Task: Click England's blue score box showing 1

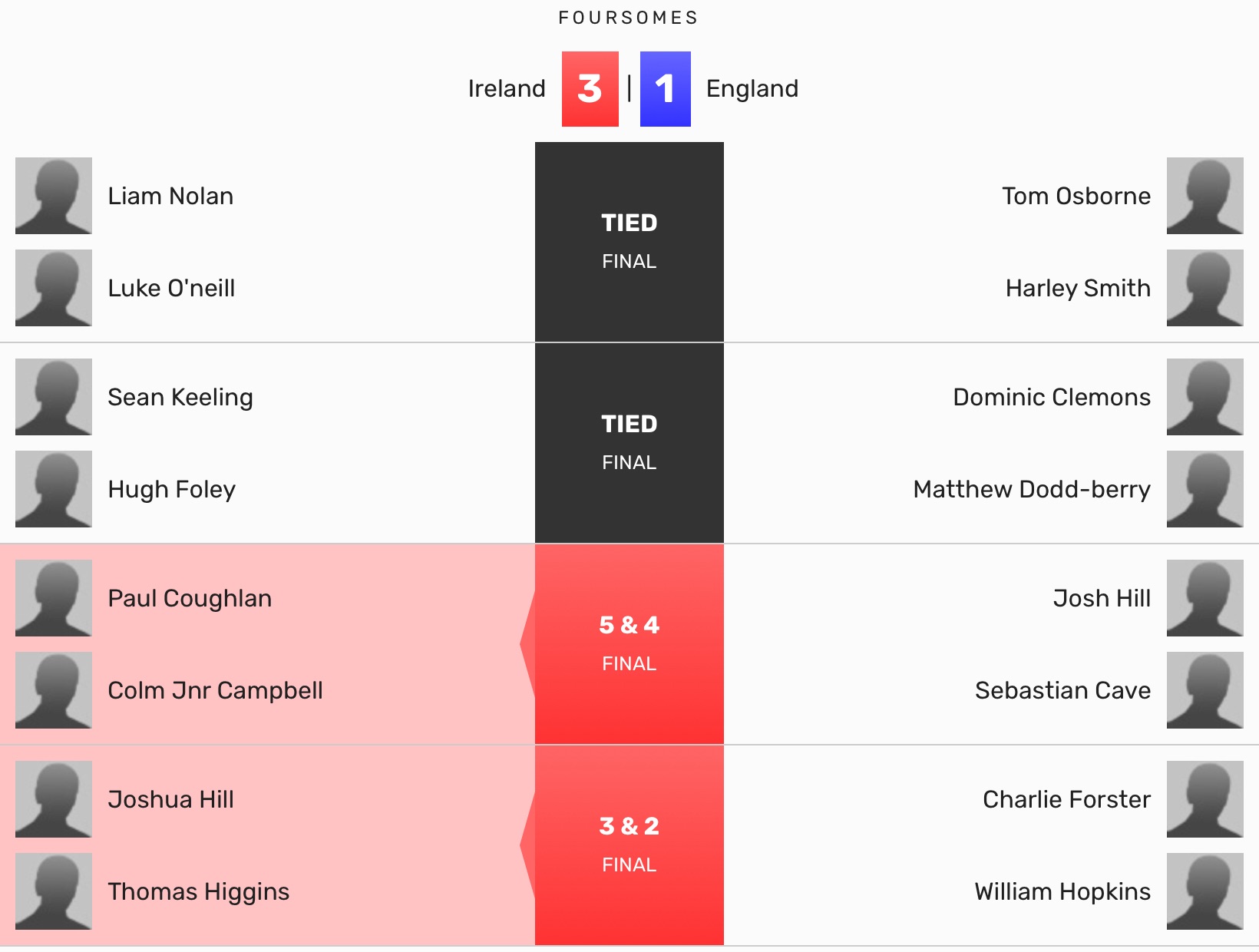Action: tap(665, 89)
